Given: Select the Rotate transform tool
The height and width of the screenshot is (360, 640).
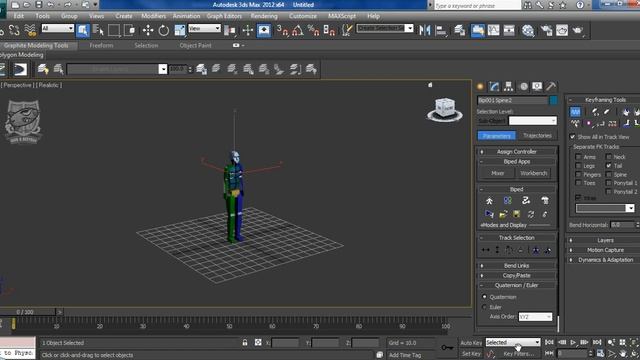Looking at the screenshot, I should click(164, 30).
